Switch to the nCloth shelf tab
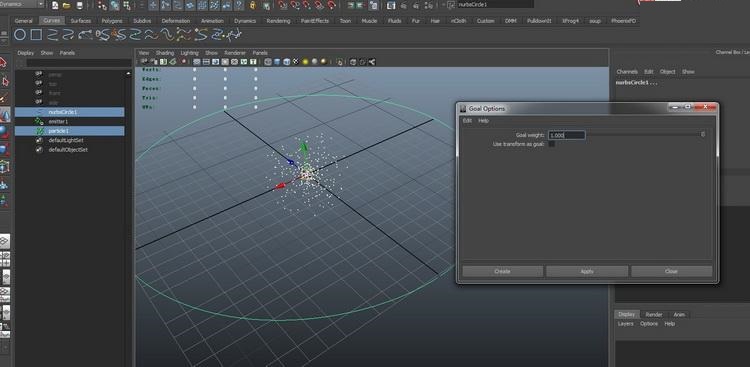The width and height of the screenshot is (750, 367). pos(458,21)
